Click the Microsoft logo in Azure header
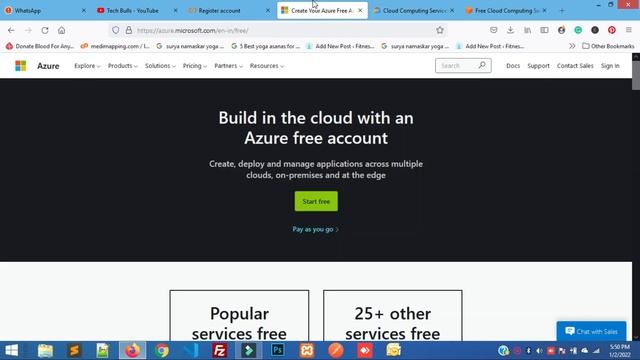The height and width of the screenshot is (360, 640). coord(20,66)
